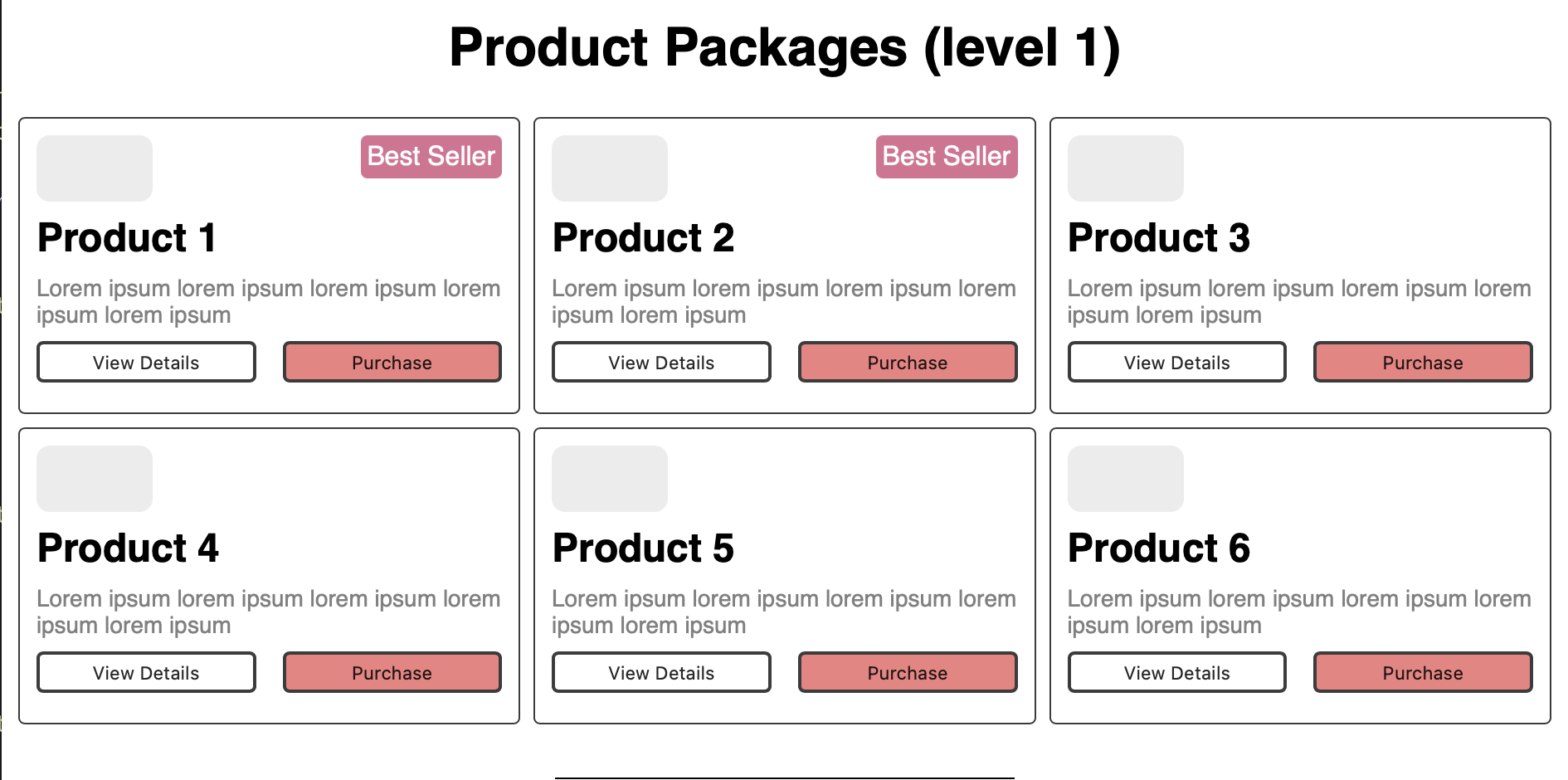This screenshot has height=780, width=1568.
Task: Click Product 6 image placeholder
Action: coord(1125,479)
